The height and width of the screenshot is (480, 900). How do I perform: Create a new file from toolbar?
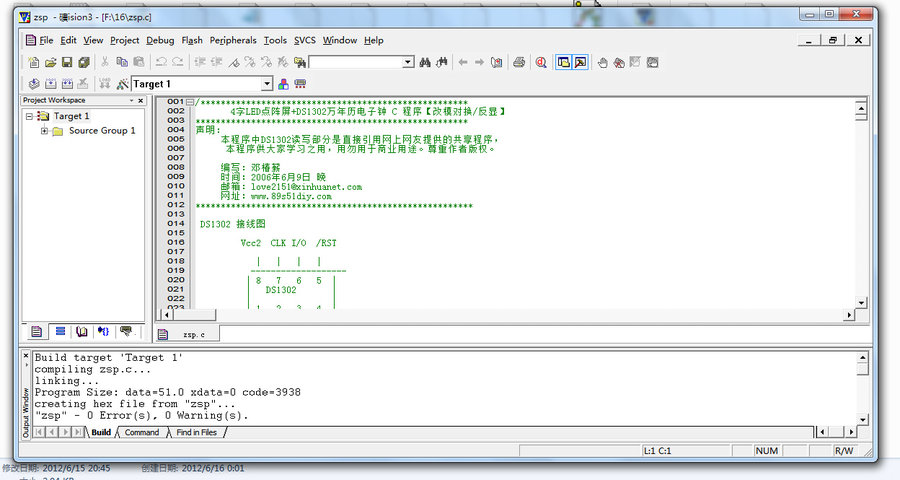tap(34, 62)
